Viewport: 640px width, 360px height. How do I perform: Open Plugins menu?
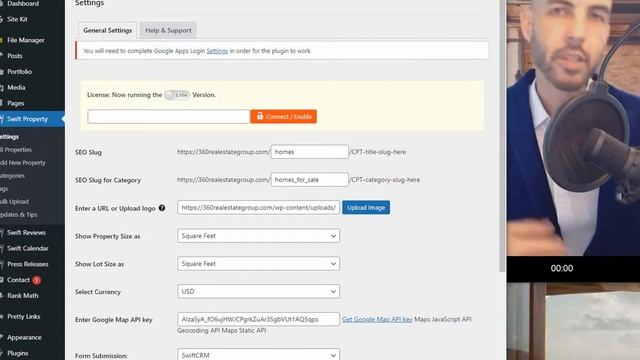pos(18,353)
